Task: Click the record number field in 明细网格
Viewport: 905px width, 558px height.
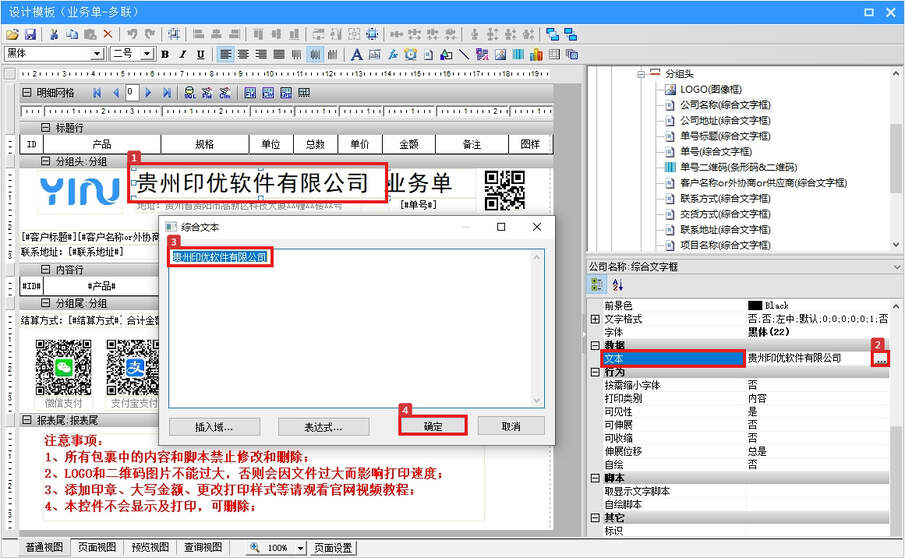Action: [132, 92]
